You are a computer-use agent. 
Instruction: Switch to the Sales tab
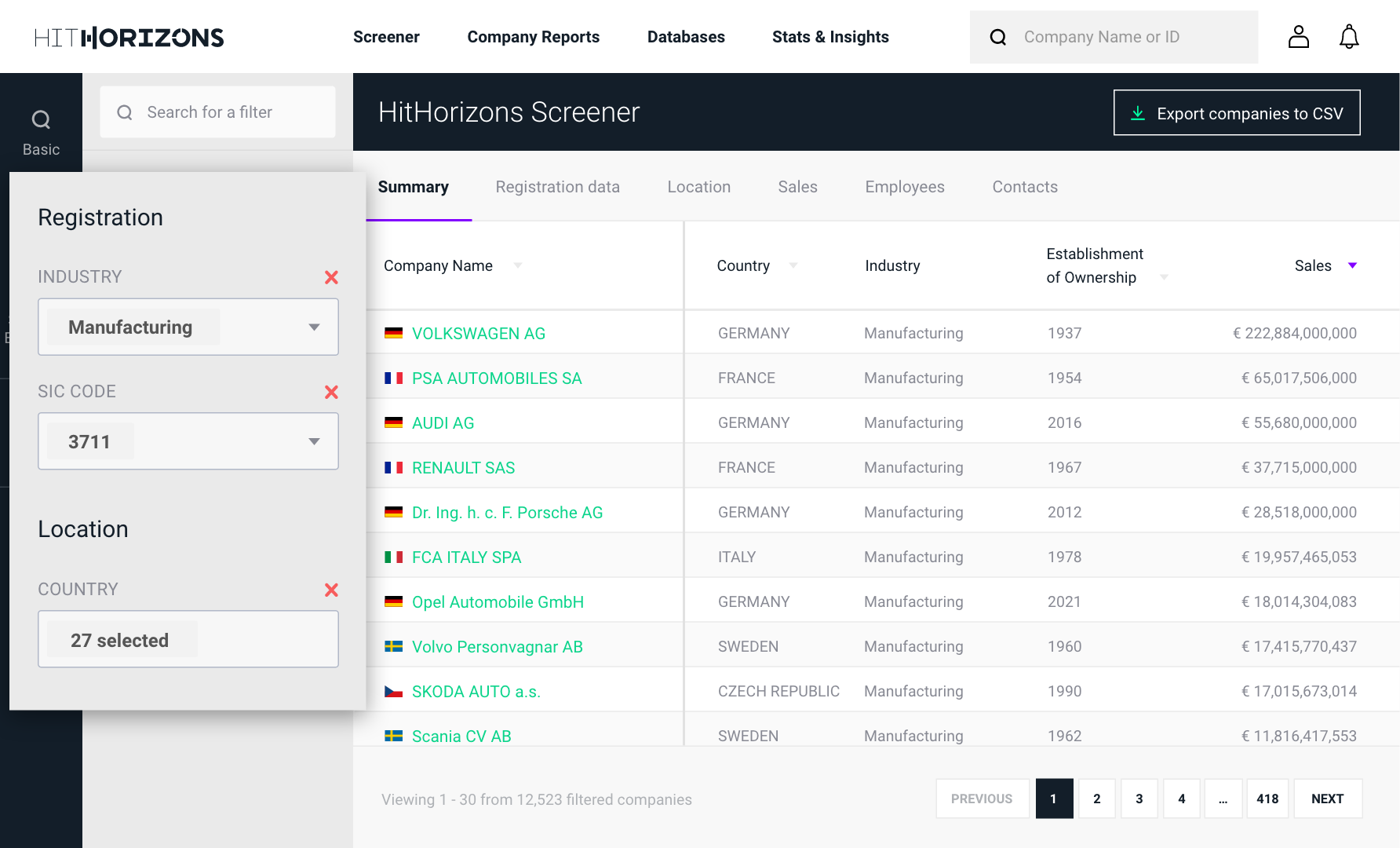pyautogui.click(x=798, y=187)
